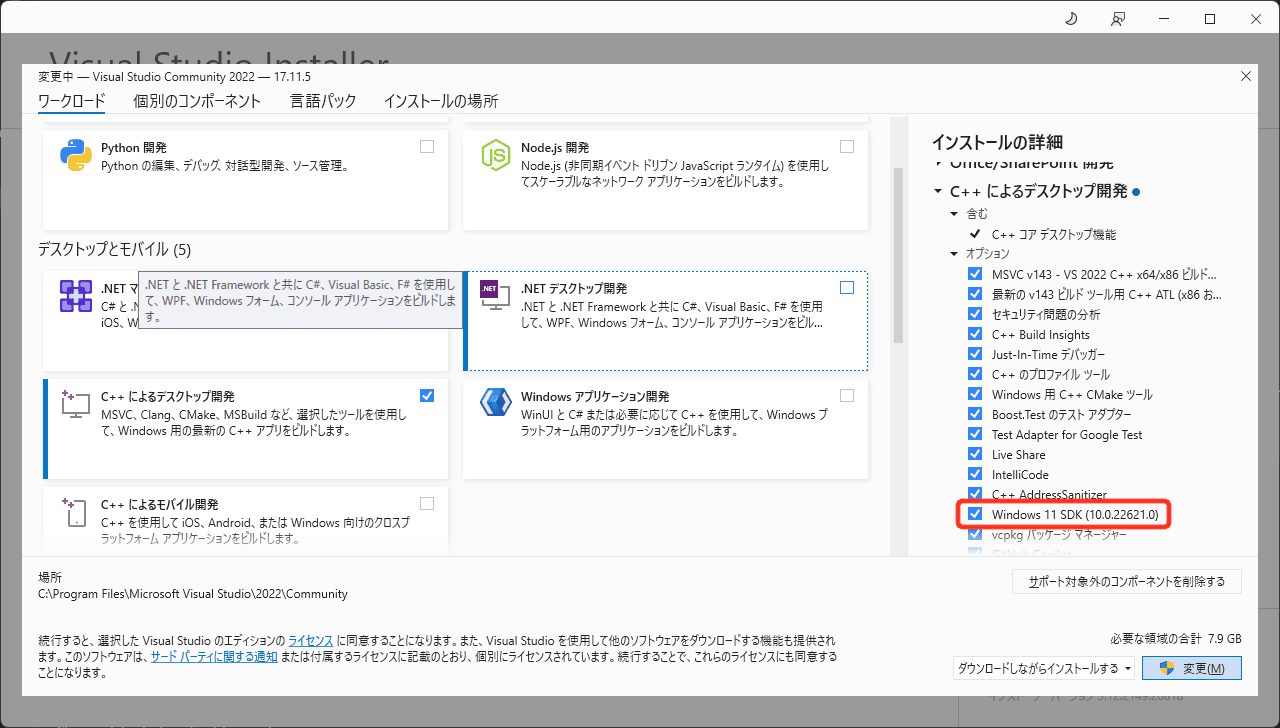Uncheck the IntelliCode option
The image size is (1280, 728).
click(975, 474)
